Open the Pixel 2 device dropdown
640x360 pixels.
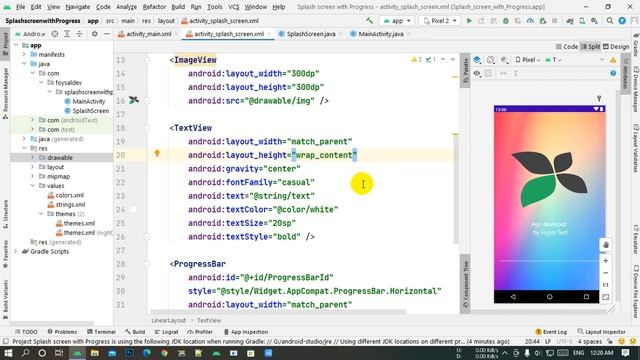click(440, 20)
